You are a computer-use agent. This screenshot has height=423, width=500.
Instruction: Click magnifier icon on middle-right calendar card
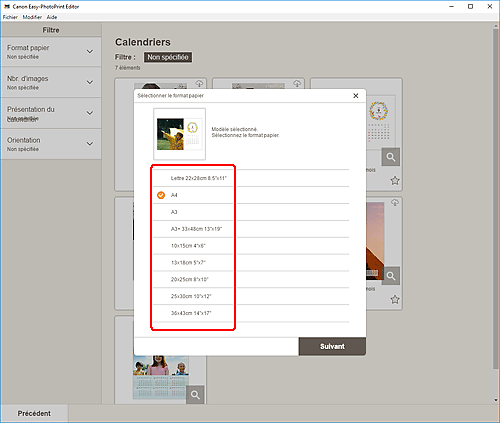391,276
